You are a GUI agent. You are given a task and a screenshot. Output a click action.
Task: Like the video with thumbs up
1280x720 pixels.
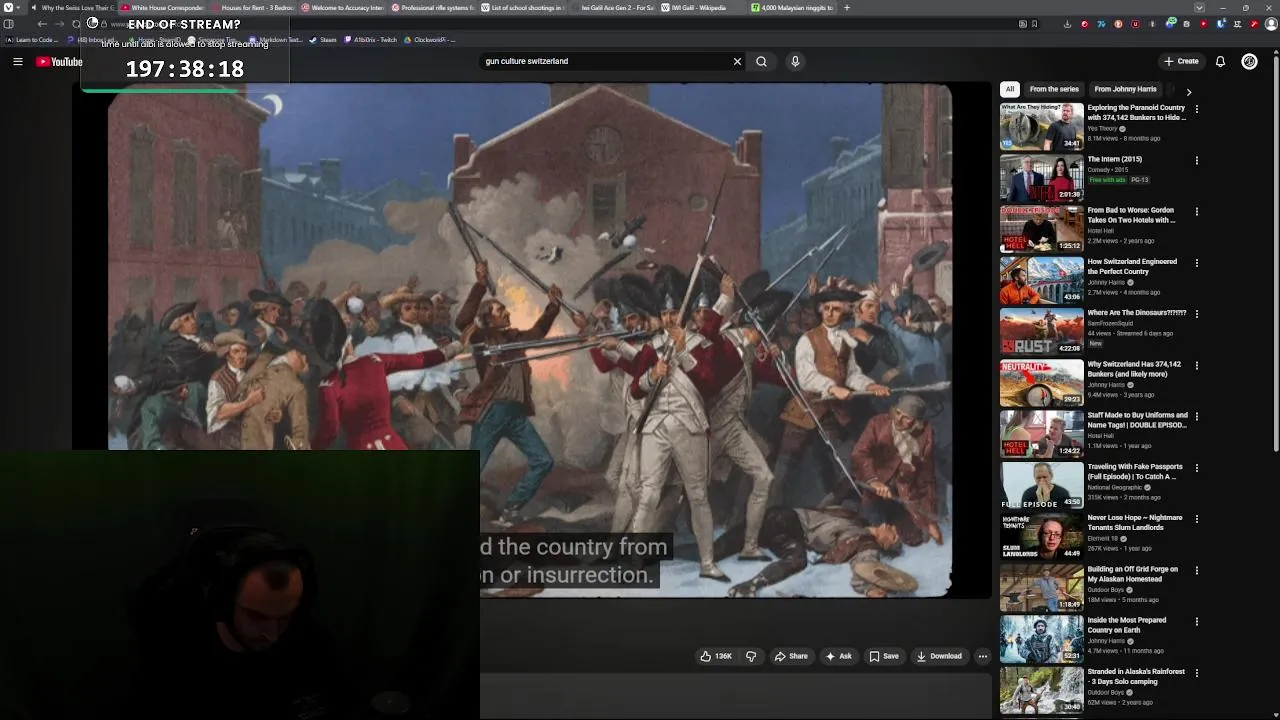(716, 656)
